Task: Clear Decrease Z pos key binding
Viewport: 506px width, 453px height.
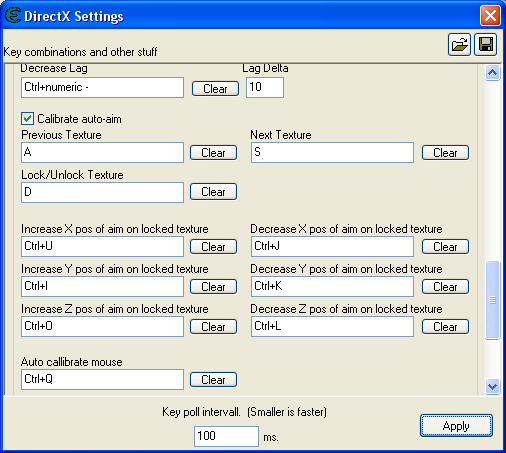Action: 445,327
